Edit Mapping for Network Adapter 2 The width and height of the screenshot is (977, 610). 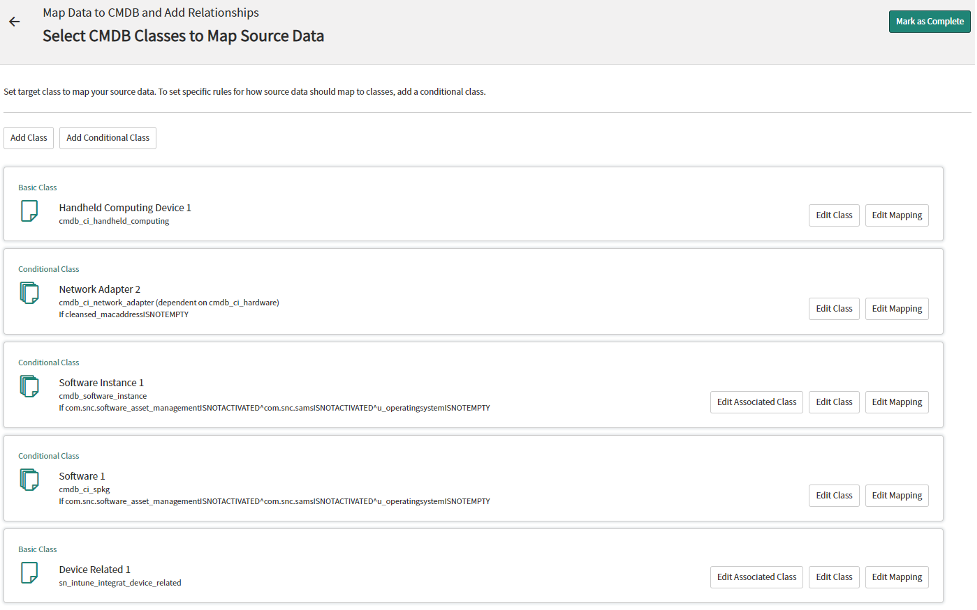[x=896, y=308]
